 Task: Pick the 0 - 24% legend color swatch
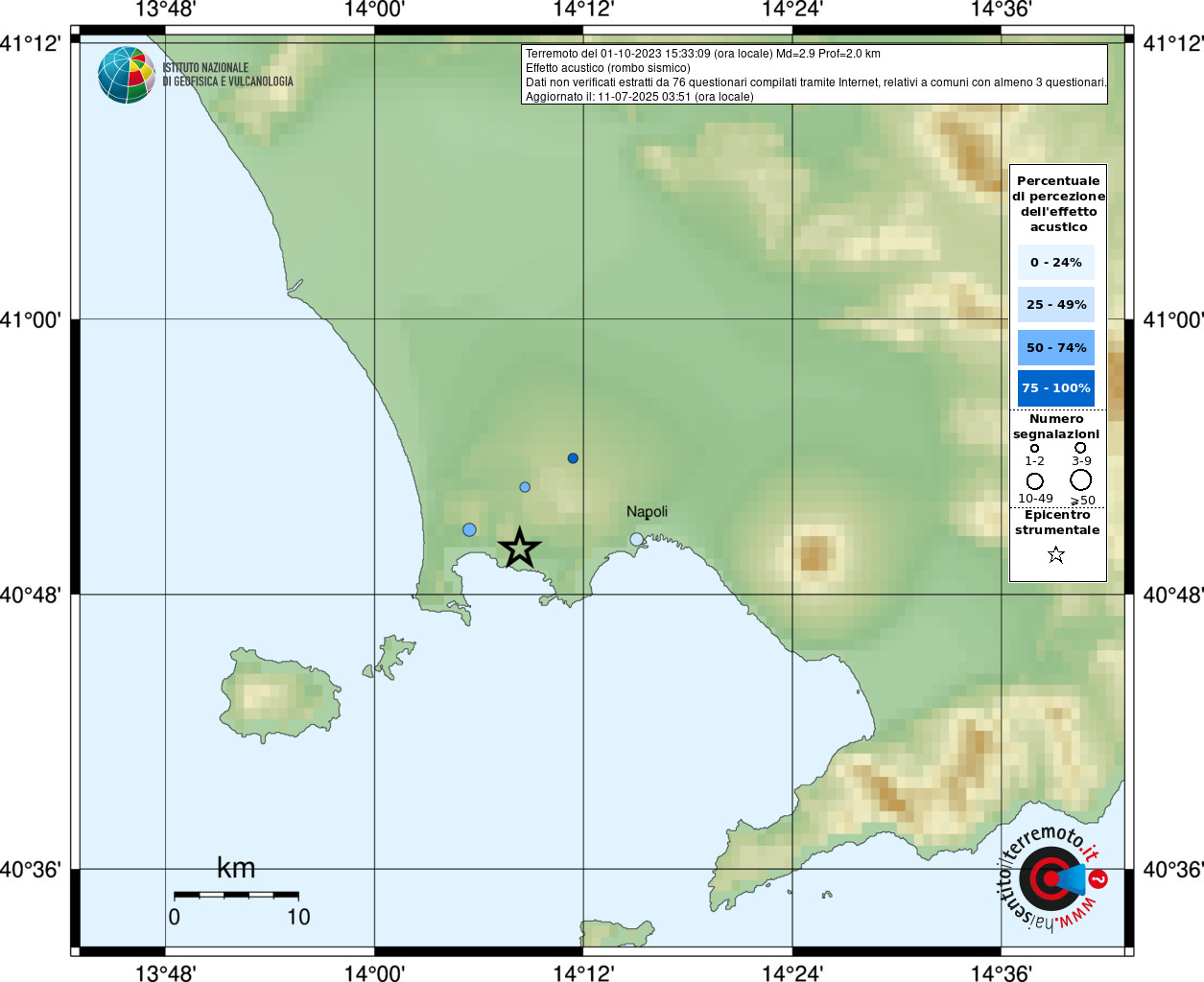1055,262
